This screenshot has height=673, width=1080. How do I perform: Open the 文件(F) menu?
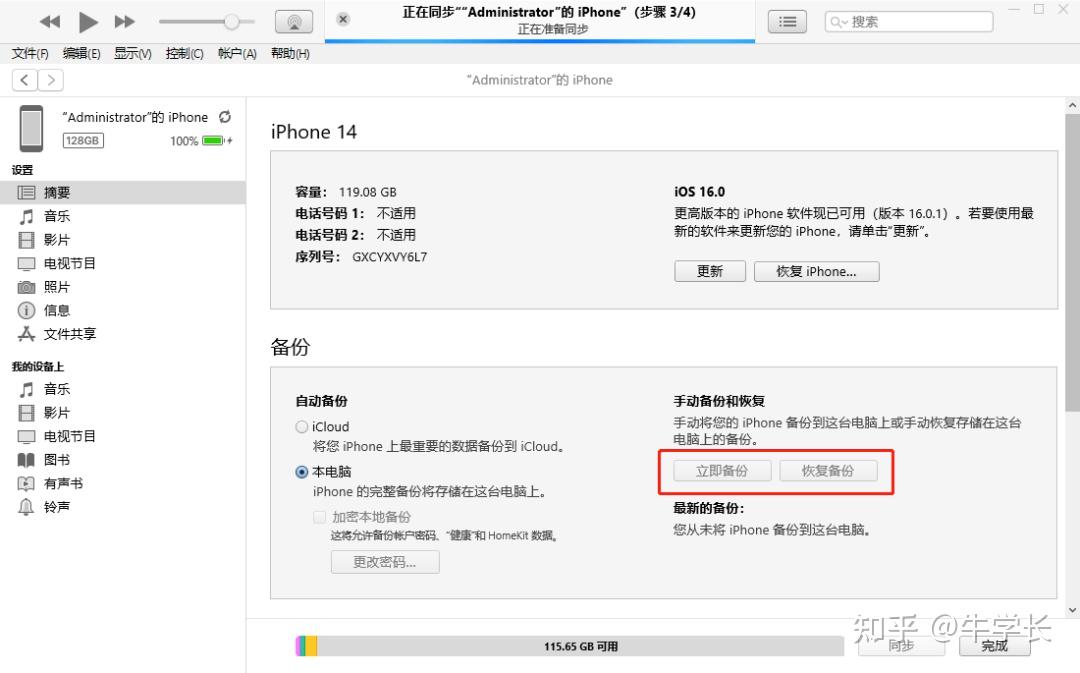point(30,54)
